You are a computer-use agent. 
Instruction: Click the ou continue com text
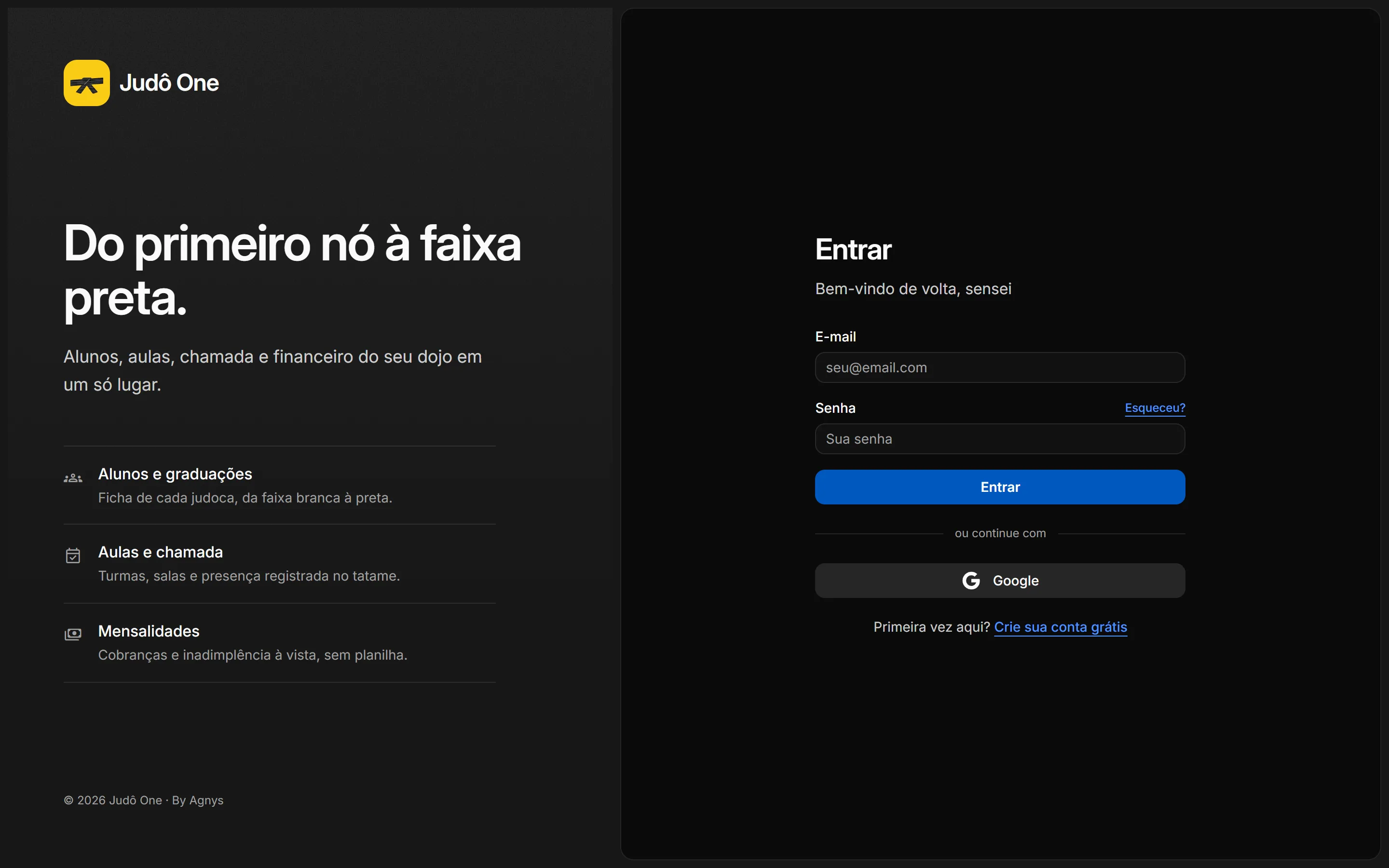(x=1000, y=533)
